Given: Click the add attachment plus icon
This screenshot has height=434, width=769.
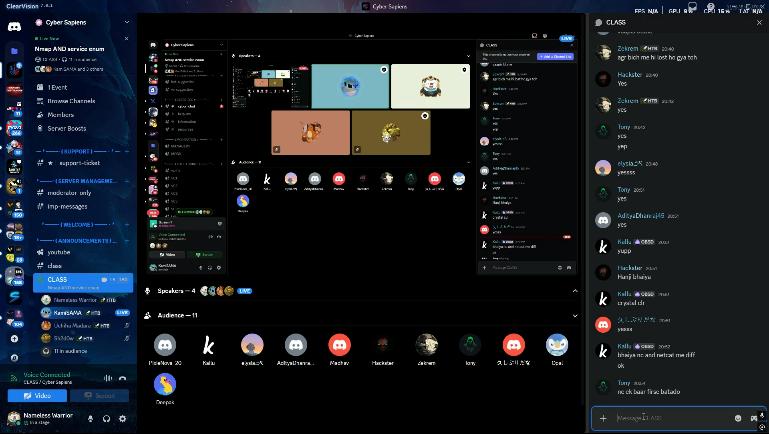Looking at the screenshot, I should [603, 418].
